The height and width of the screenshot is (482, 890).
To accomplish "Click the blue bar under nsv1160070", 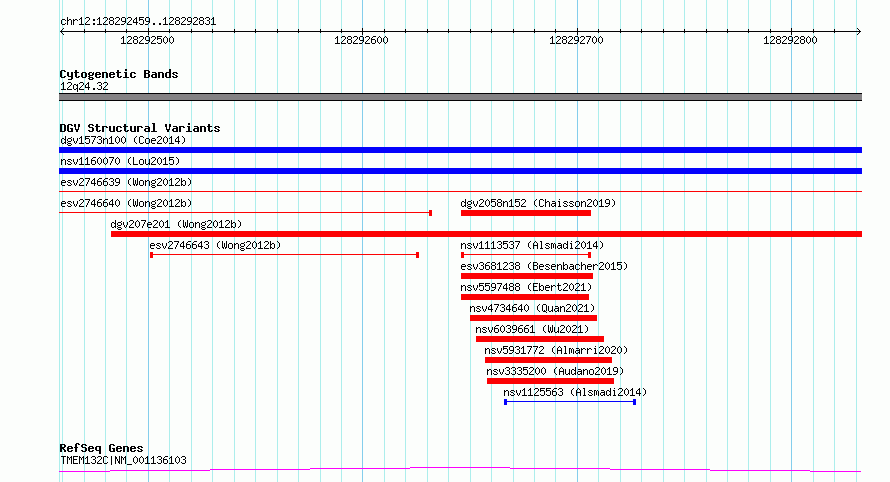I will (460, 171).
